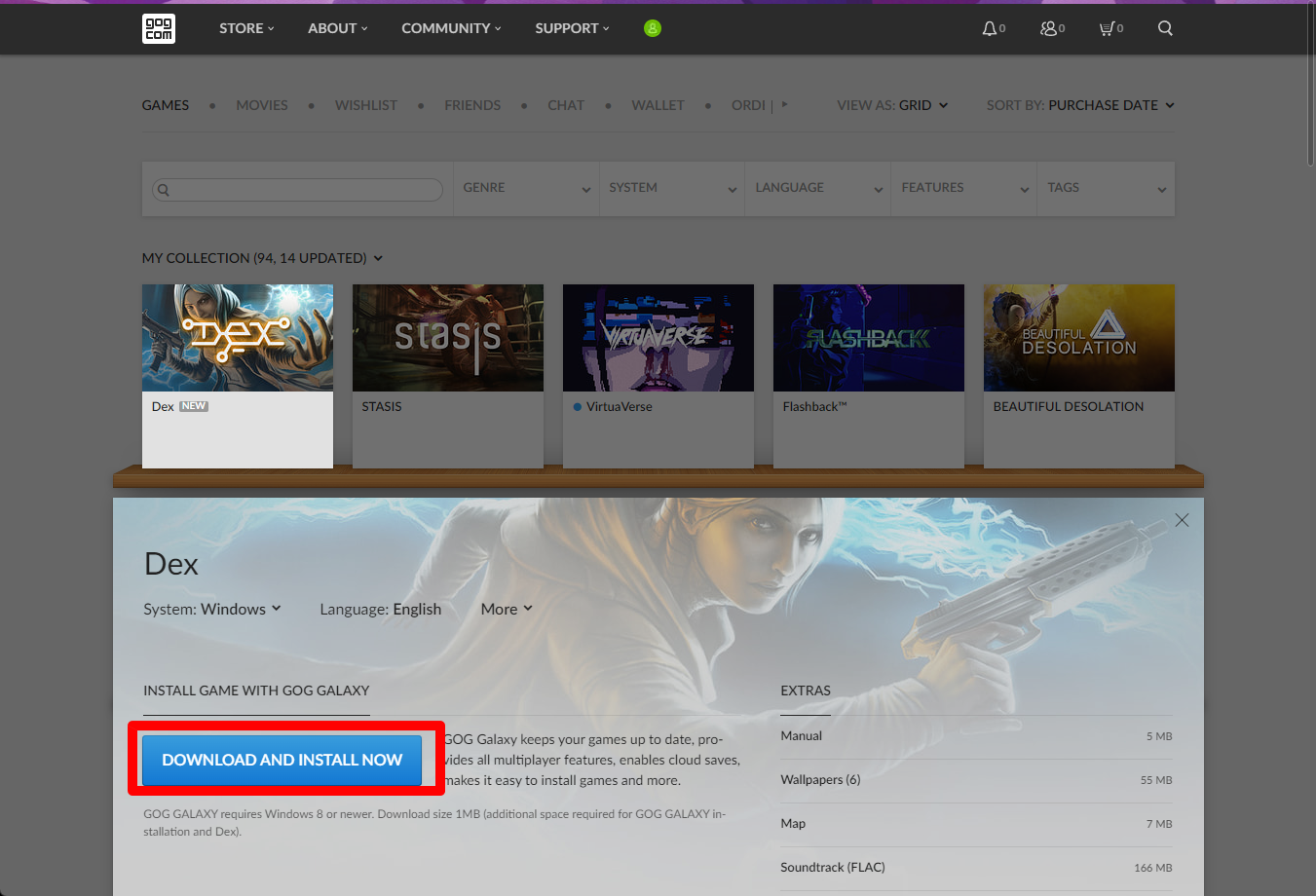Click the green user account icon

point(653,28)
